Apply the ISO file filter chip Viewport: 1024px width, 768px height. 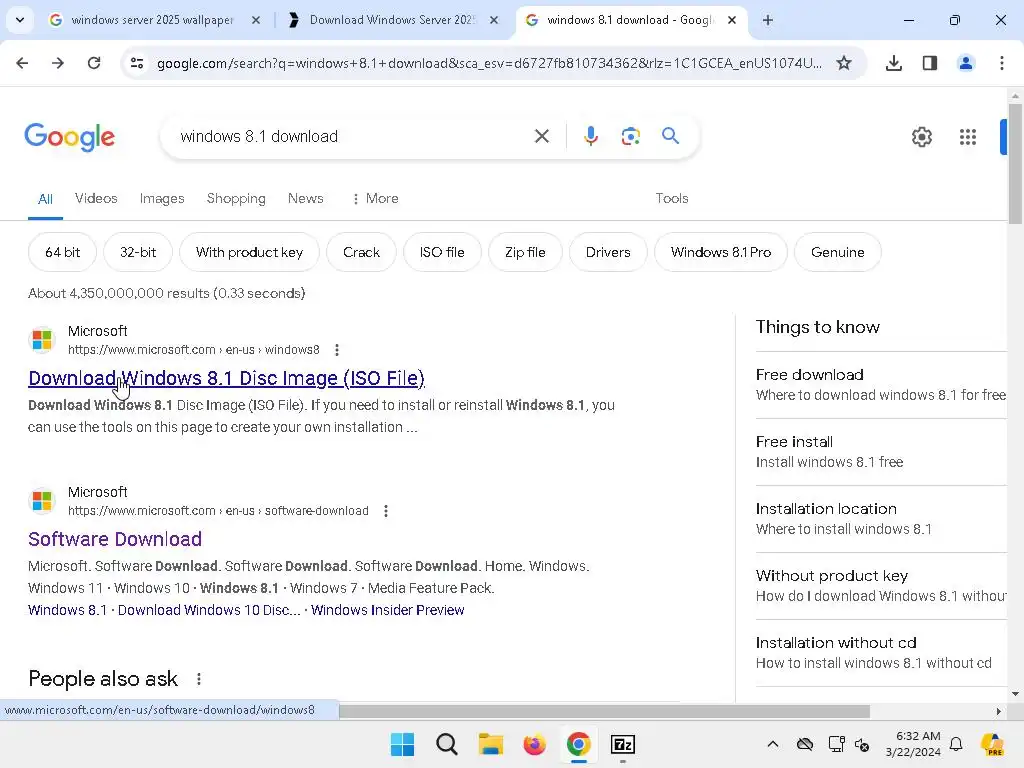442,252
